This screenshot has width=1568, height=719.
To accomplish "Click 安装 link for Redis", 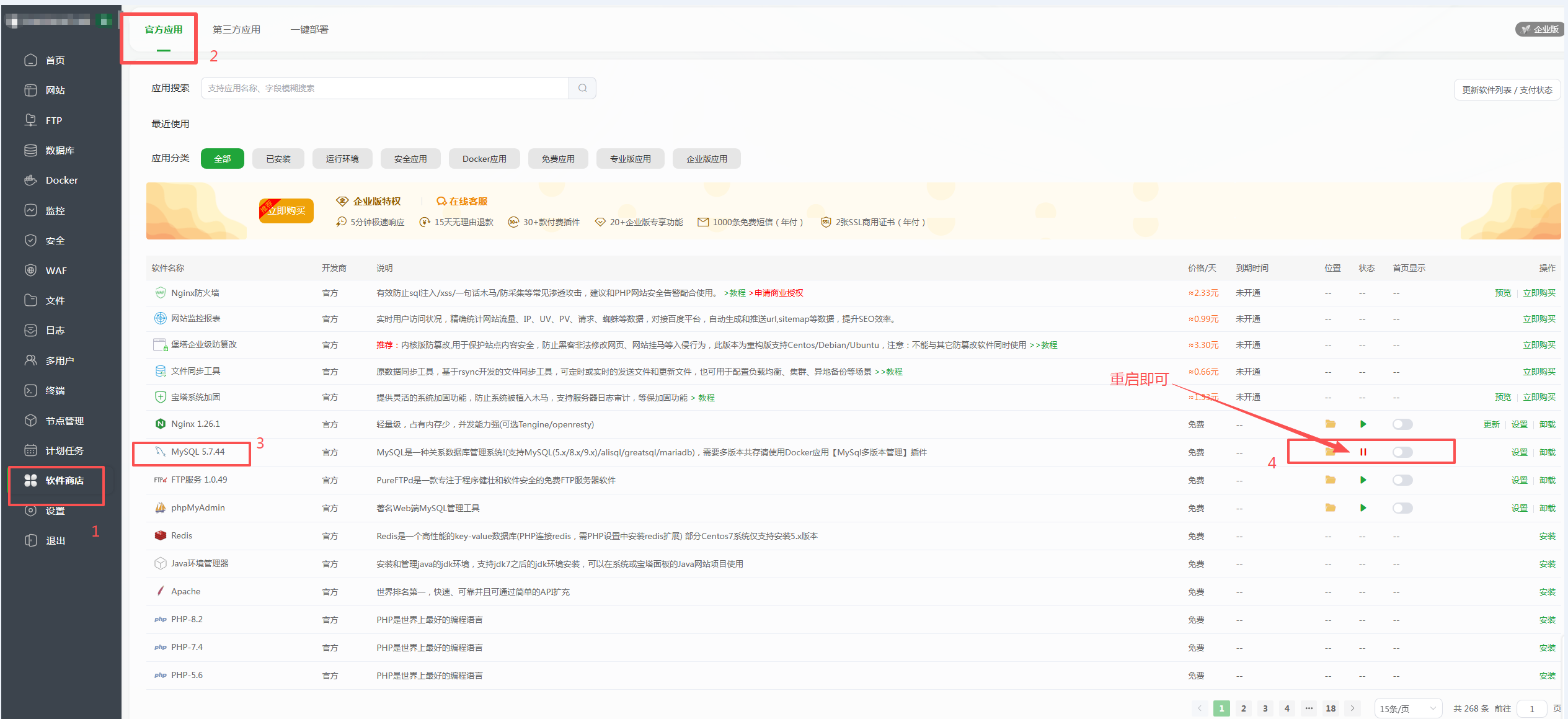I will 1547,536.
